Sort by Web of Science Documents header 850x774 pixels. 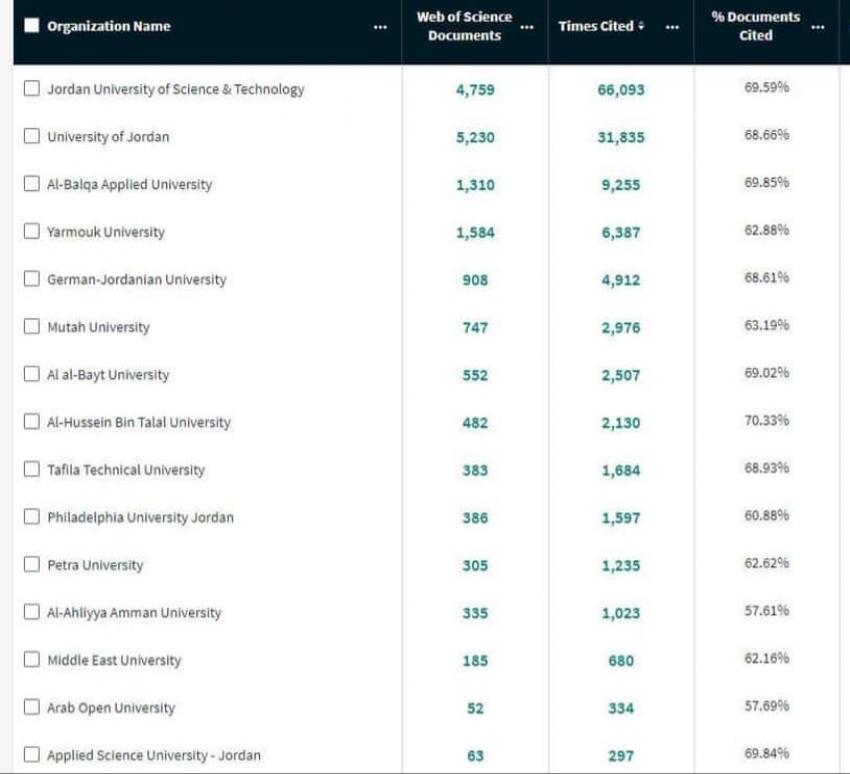coord(464,26)
